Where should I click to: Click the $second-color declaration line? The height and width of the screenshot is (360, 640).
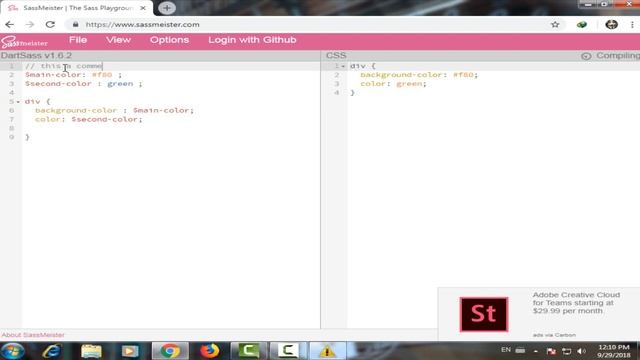[83, 84]
